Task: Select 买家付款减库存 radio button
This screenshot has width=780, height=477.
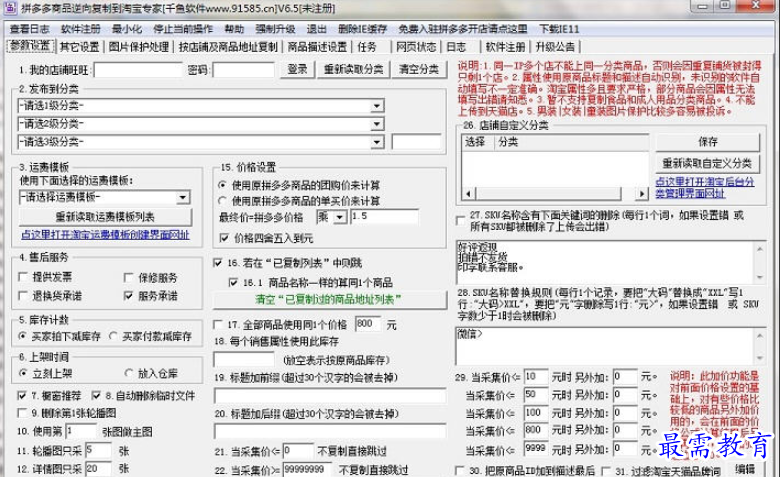Action: coord(113,336)
